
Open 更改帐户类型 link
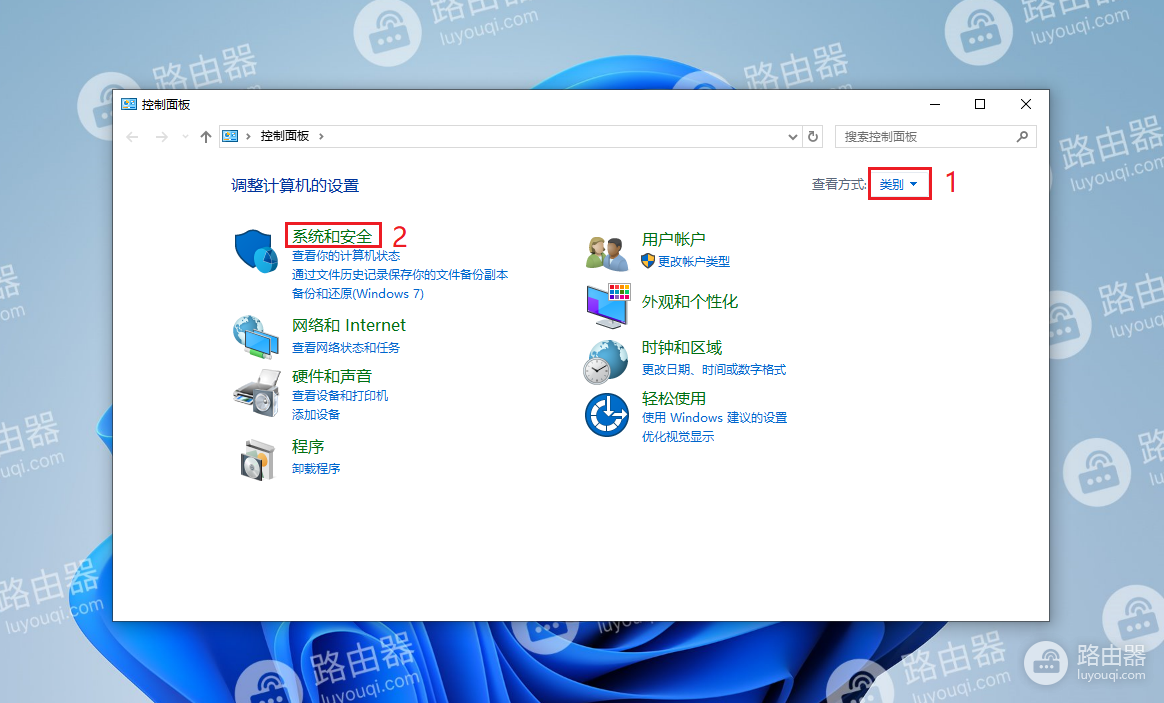coord(694,261)
